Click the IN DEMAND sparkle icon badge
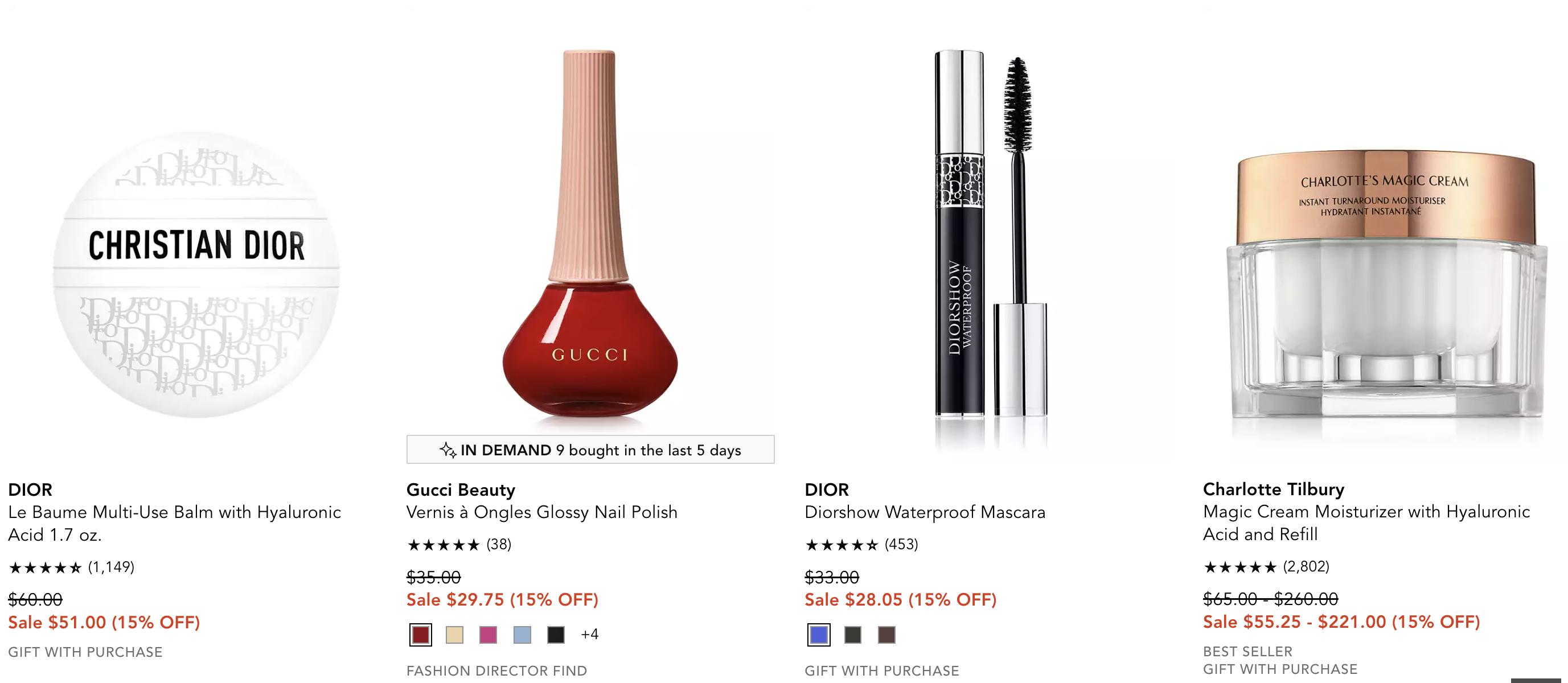This screenshot has height=683, width=1568. click(x=448, y=450)
